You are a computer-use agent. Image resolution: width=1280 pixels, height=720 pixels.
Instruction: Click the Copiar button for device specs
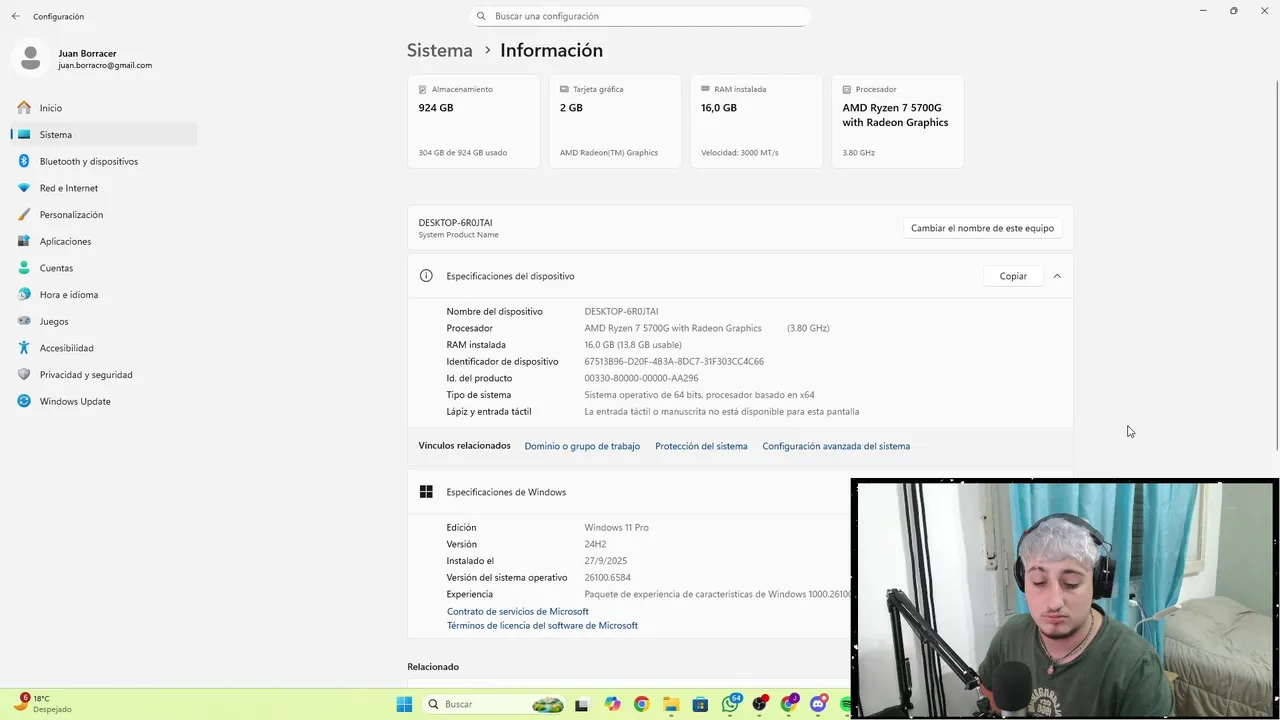tap(1013, 276)
